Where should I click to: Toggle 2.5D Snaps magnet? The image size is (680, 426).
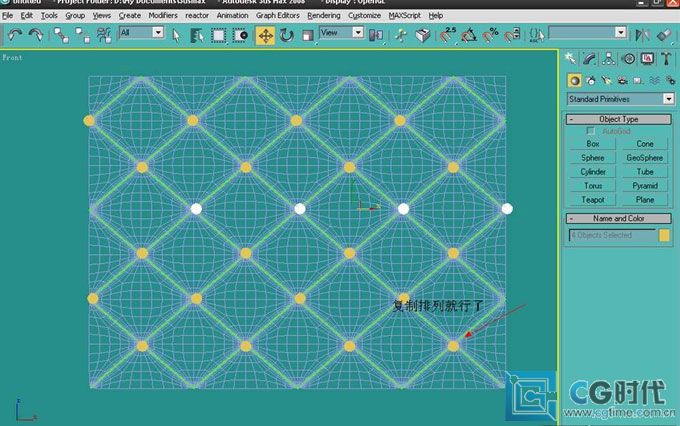[x=447, y=35]
